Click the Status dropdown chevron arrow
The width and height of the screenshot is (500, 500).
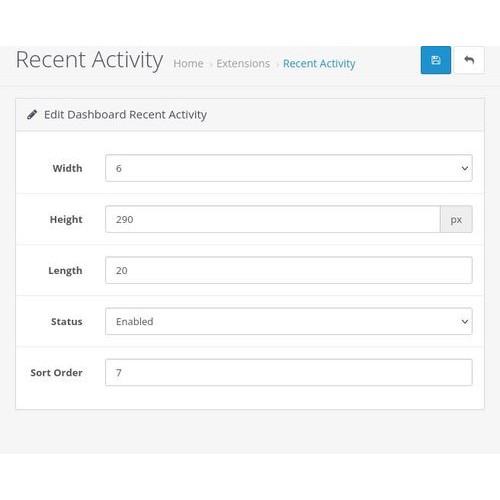pyautogui.click(x=465, y=322)
